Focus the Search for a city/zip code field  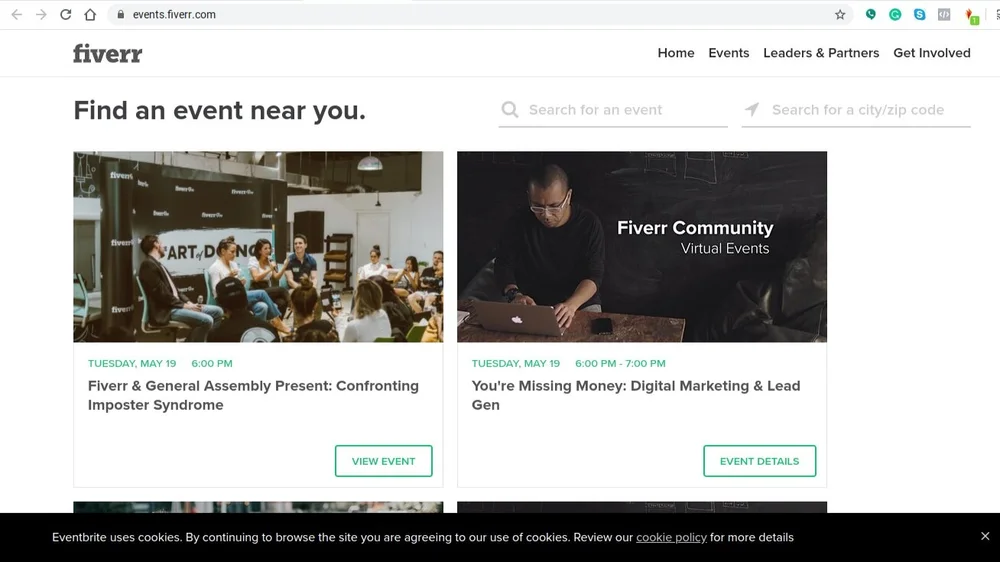pyautogui.click(x=856, y=110)
